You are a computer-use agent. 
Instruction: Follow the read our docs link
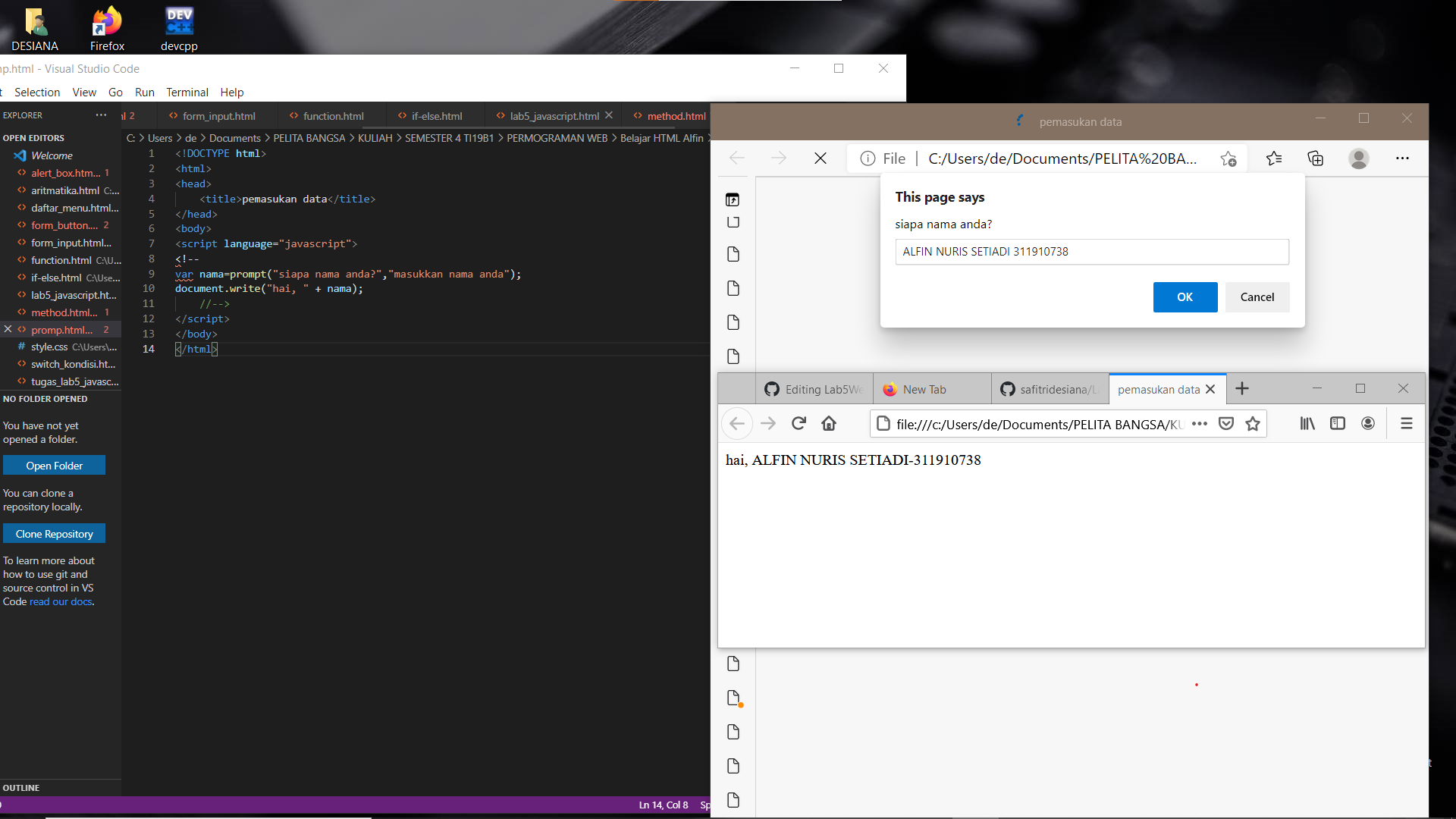(61, 601)
